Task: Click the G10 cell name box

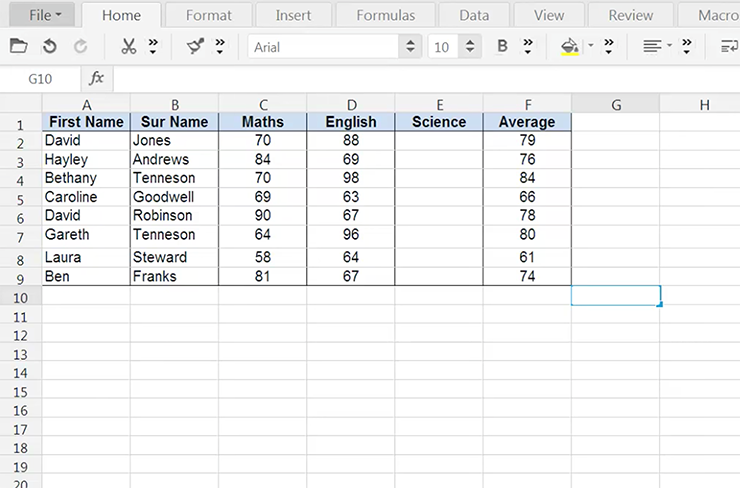Action: click(x=40, y=78)
